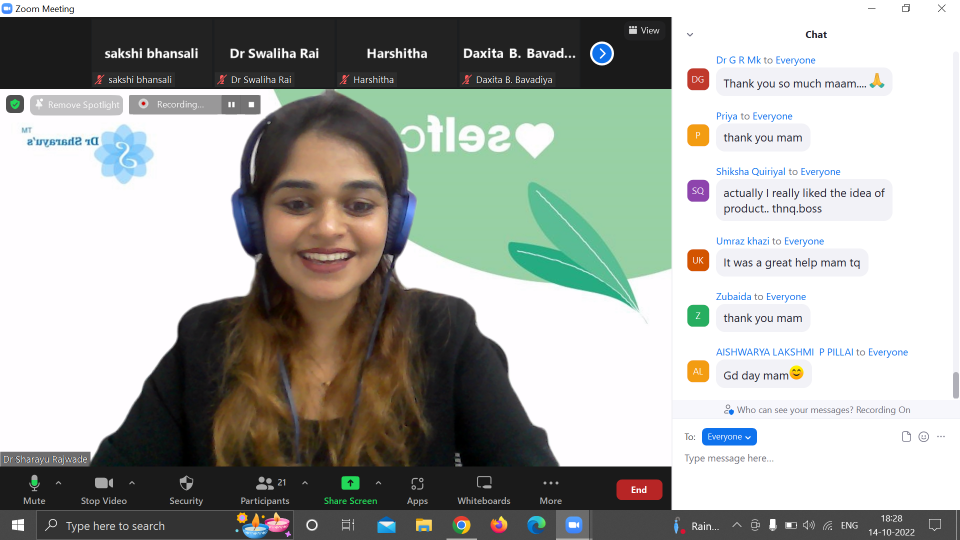Click the file attachment icon in chat
Image resolution: width=960 pixels, height=540 pixels.
pyautogui.click(x=906, y=437)
